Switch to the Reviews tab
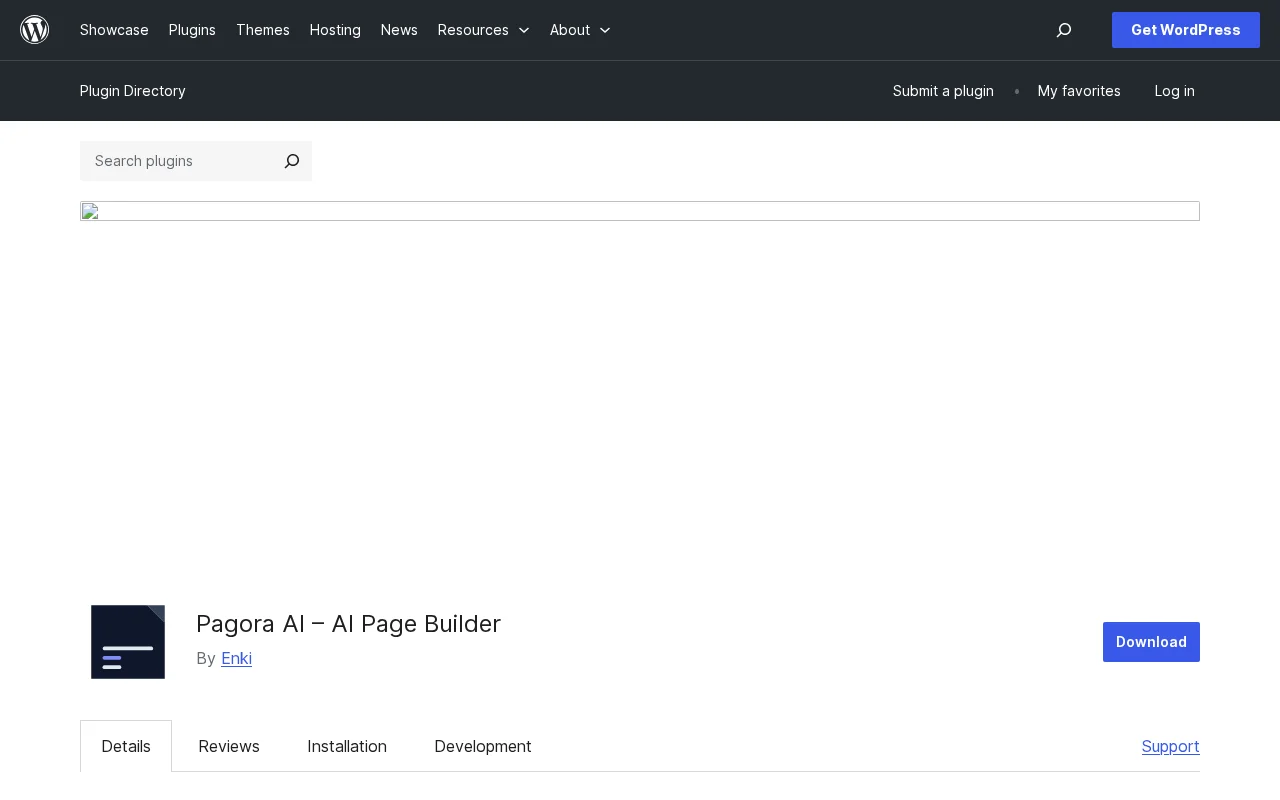1280x800 pixels. coord(229,746)
